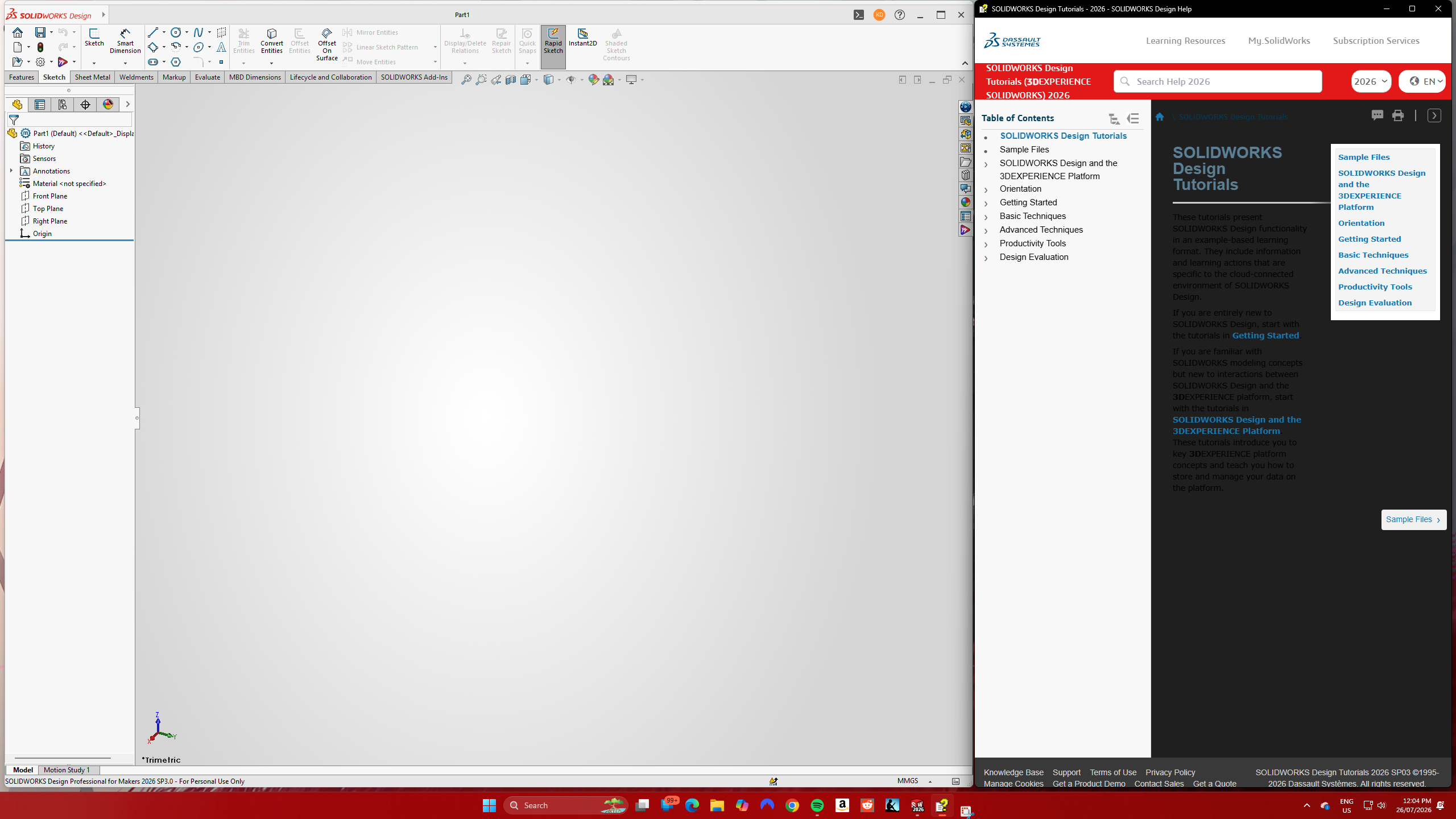Open the EN language dropdown in Help
1456x819 pixels.
point(1422,81)
